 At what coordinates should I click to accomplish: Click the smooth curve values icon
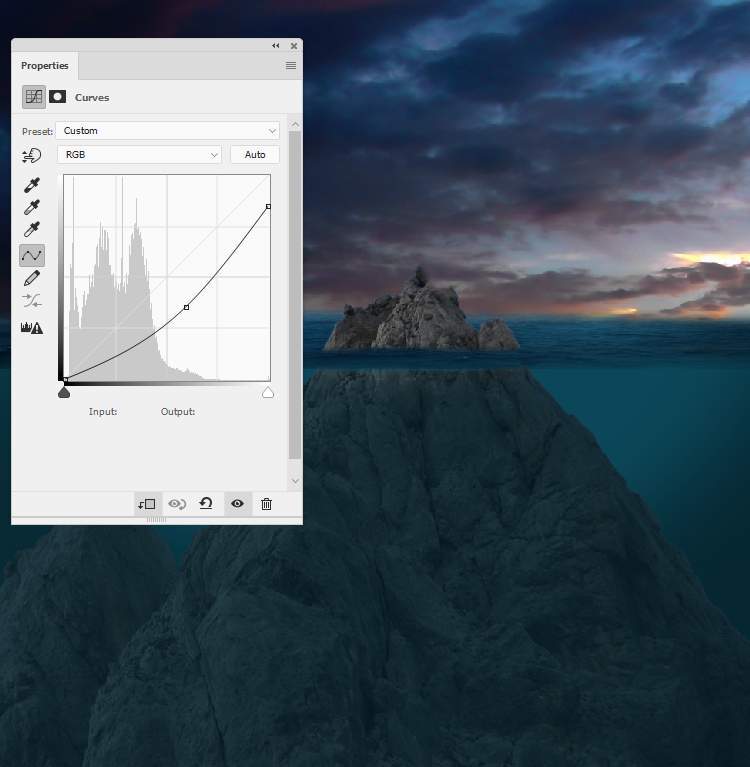coord(32,301)
